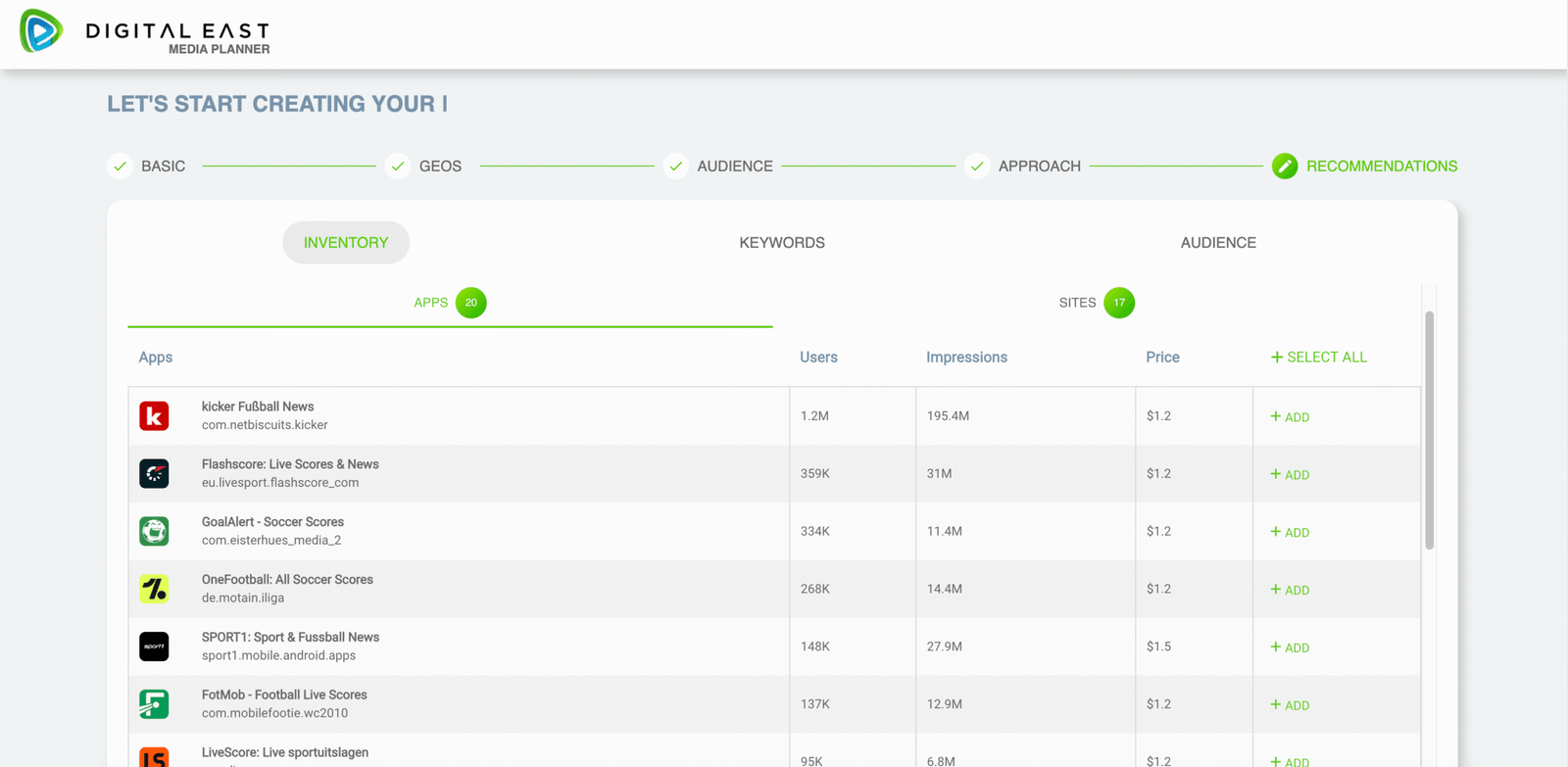
Task: Switch to the Keywords tab
Action: 781,243
